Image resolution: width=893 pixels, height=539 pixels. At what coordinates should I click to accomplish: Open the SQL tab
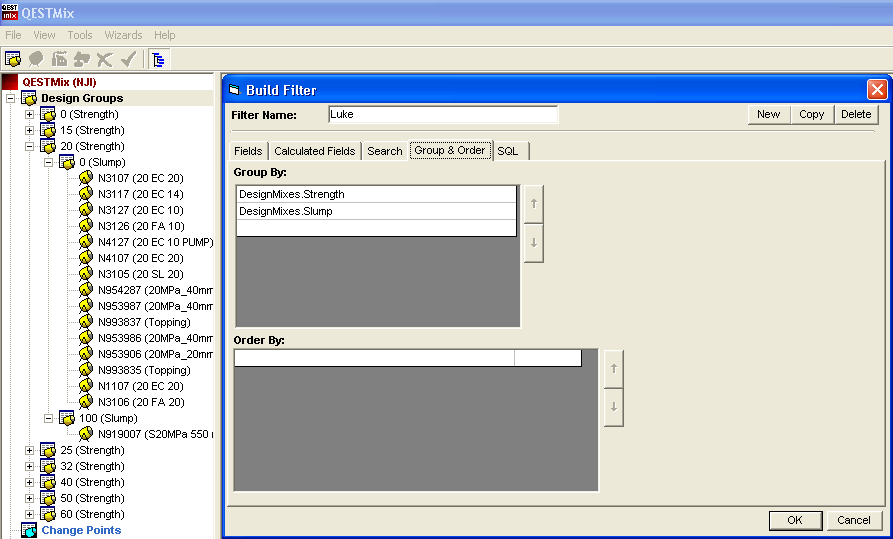508,151
